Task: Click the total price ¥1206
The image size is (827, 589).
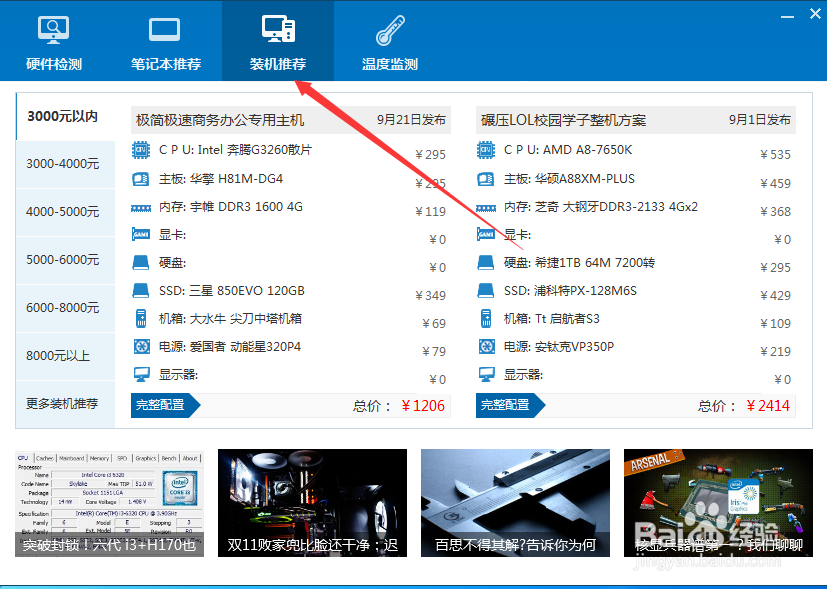Action: [x=423, y=406]
